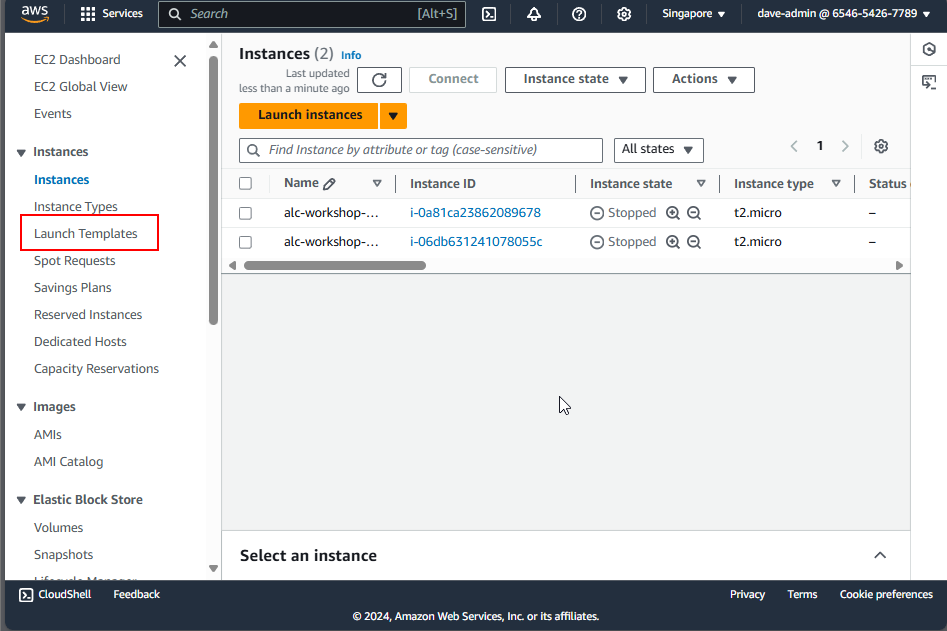Open the settings gear in the top bar
This screenshot has height=631, width=947.
(624, 14)
